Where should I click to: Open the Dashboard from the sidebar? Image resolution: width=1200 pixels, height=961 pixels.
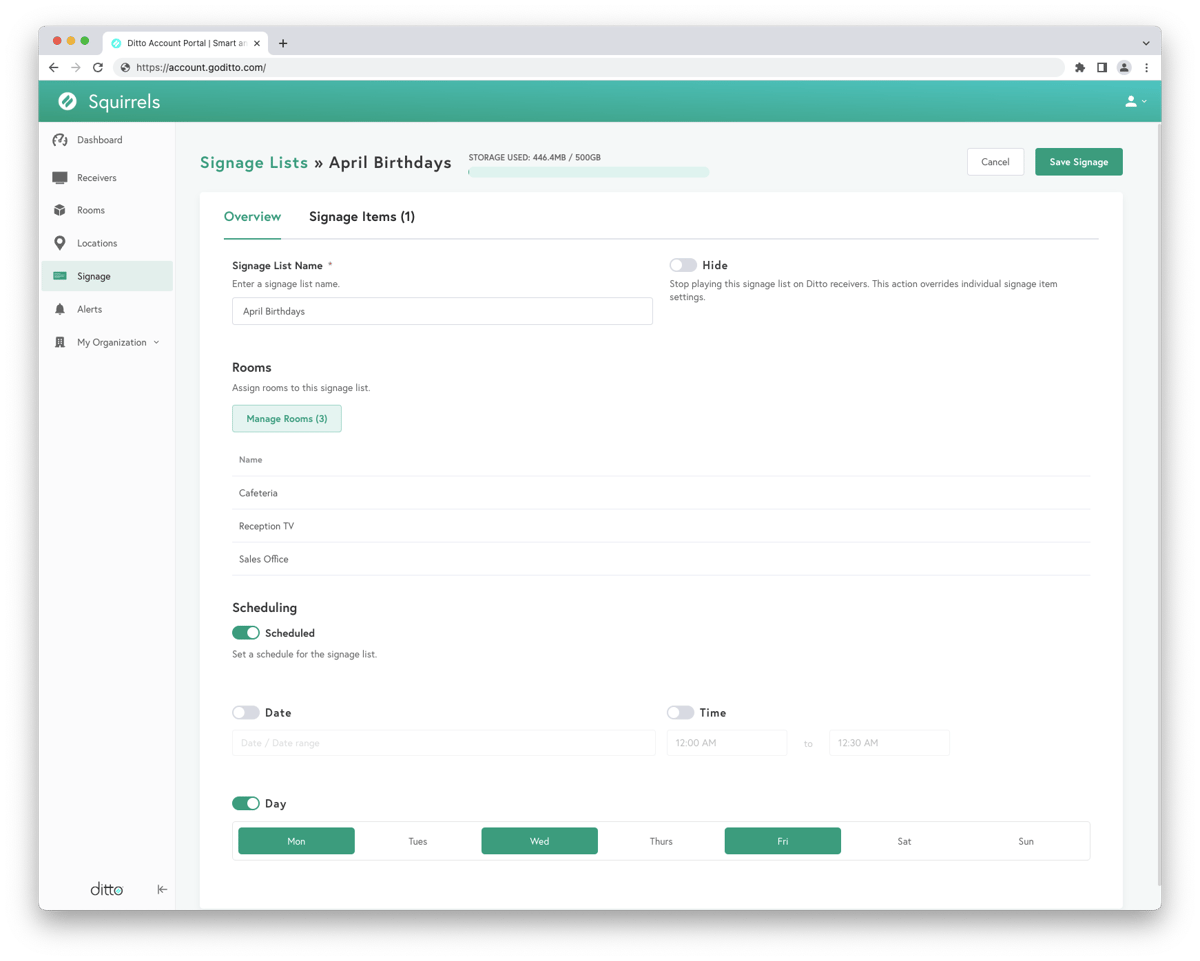(99, 140)
